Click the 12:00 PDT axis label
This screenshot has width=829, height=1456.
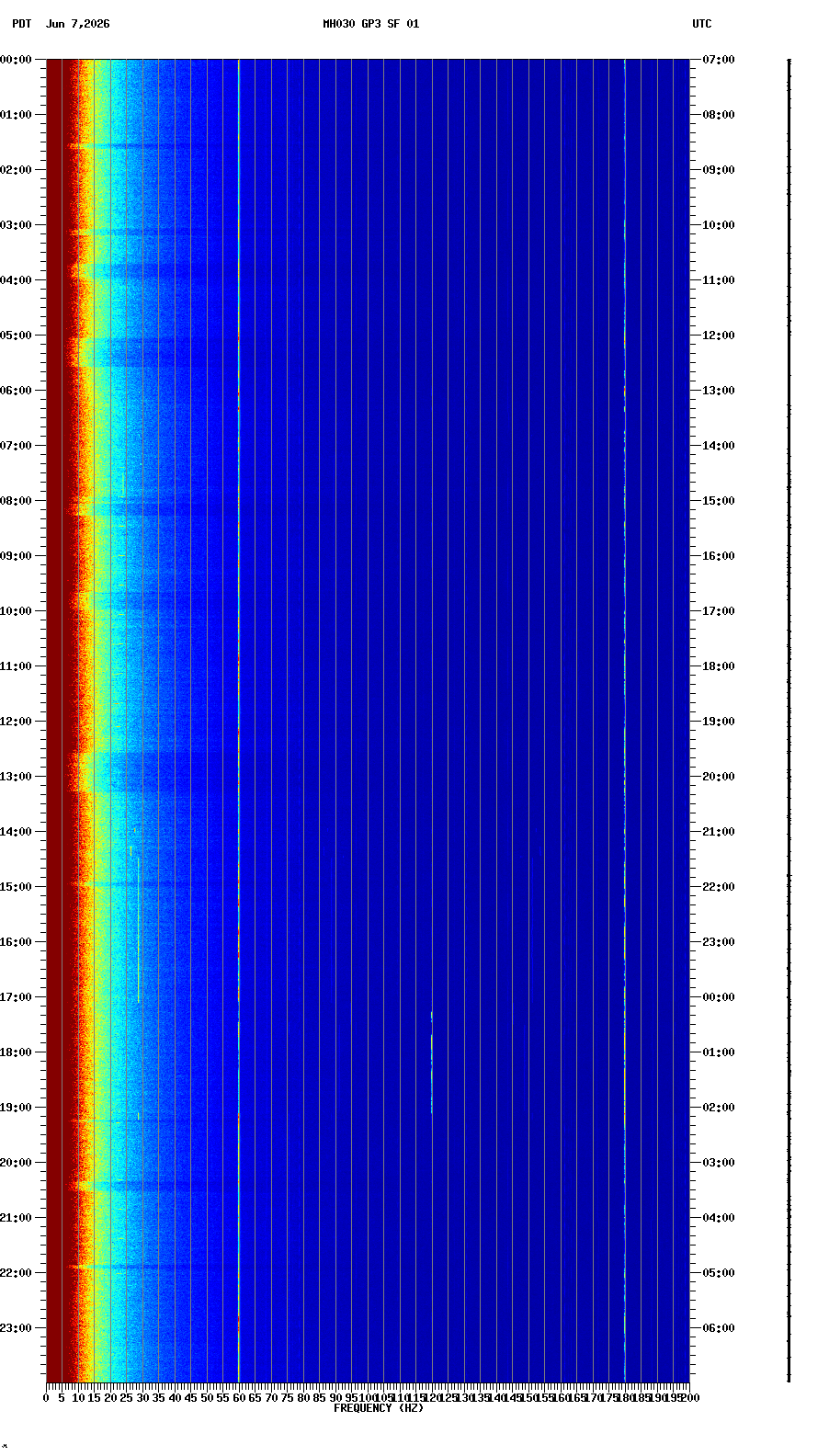[x=16, y=722]
